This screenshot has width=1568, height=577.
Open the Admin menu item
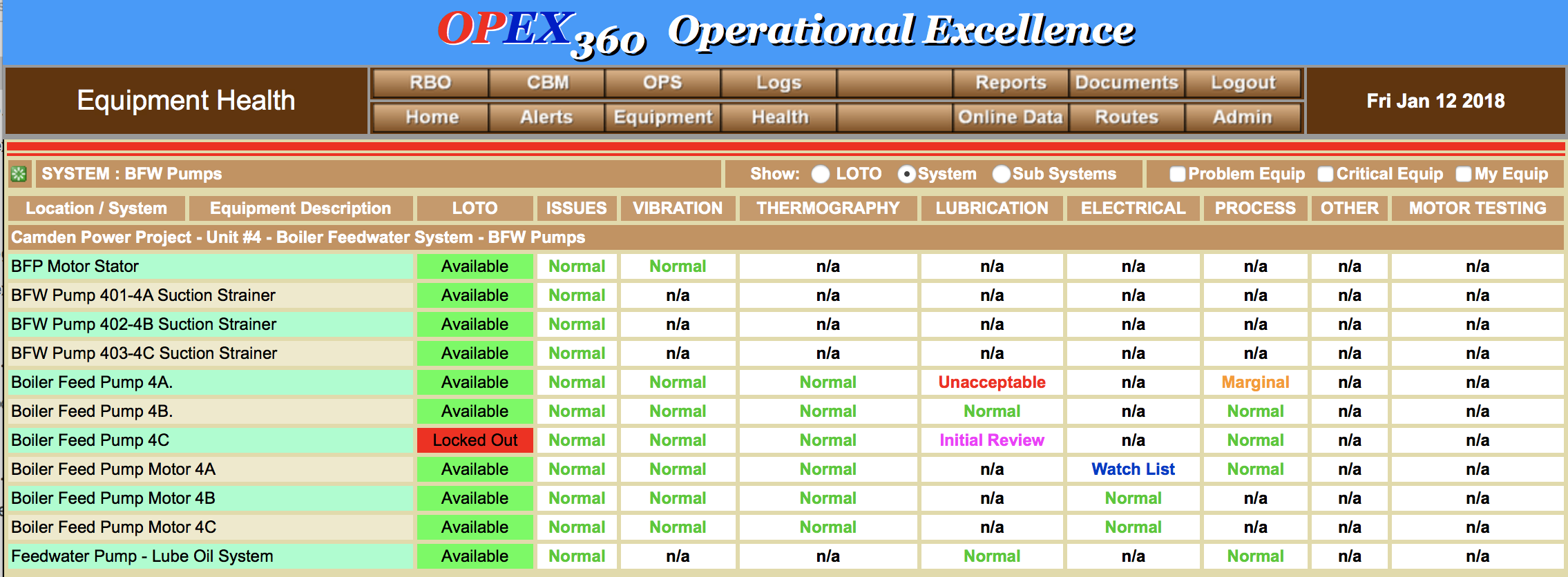[x=1243, y=117]
